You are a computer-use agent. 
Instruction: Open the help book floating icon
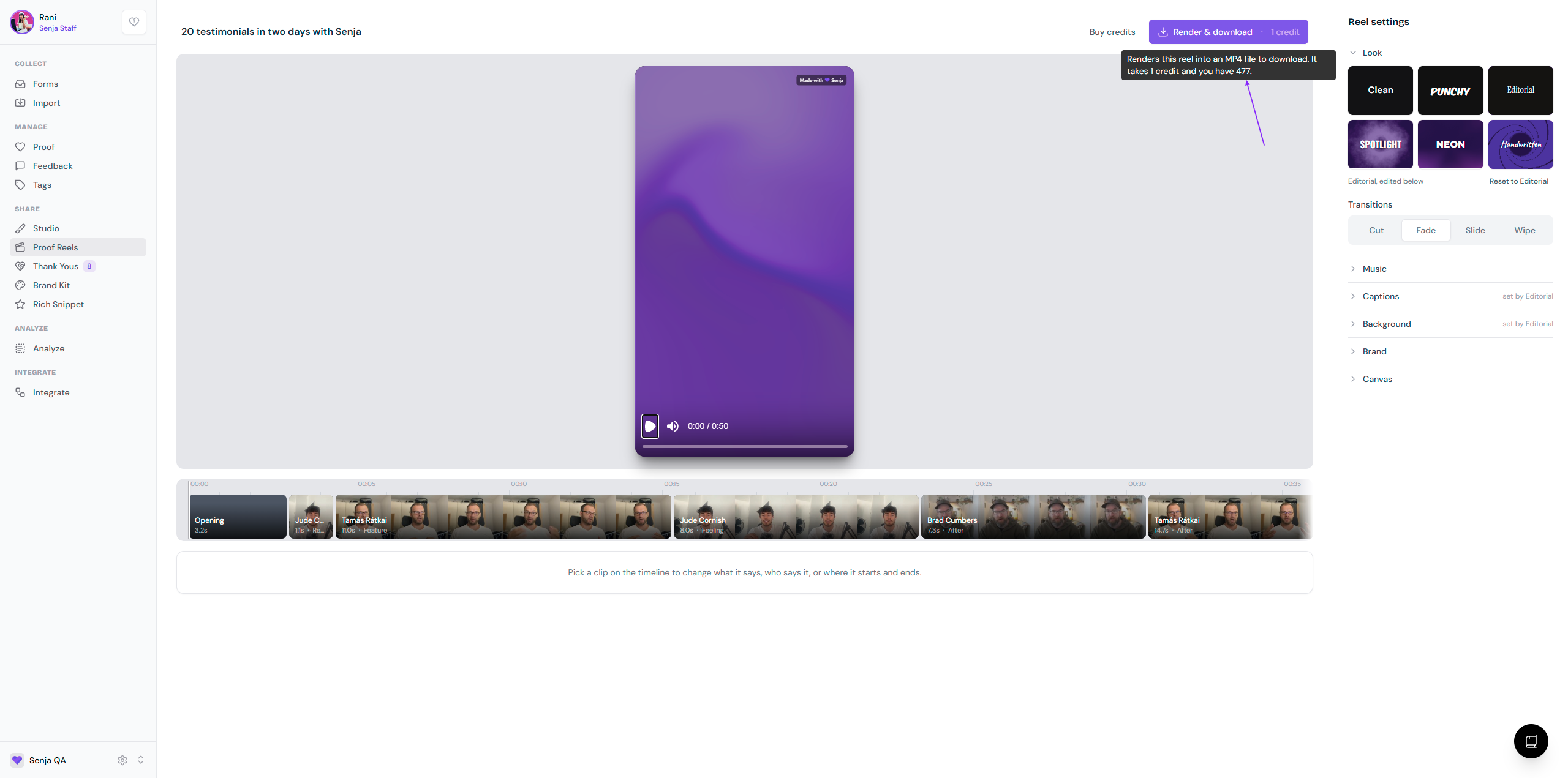coord(1531,741)
